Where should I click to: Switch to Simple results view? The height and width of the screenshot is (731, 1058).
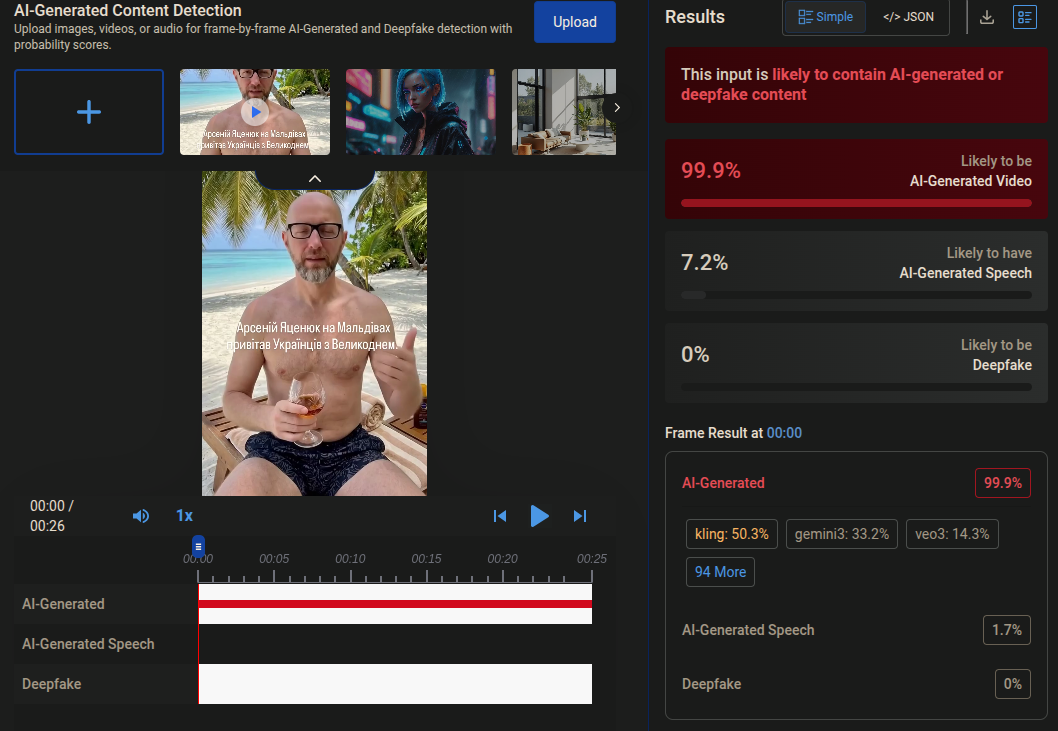826,17
